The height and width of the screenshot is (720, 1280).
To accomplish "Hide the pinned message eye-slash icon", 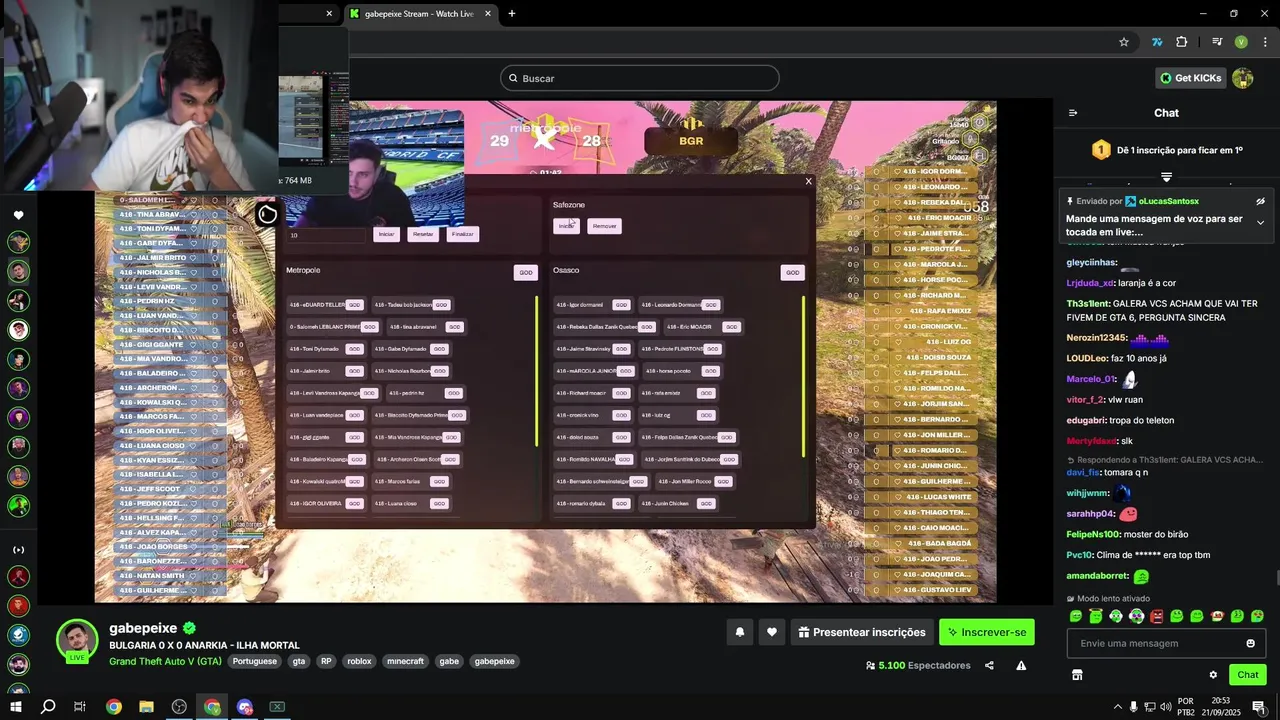I will [x=1260, y=201].
